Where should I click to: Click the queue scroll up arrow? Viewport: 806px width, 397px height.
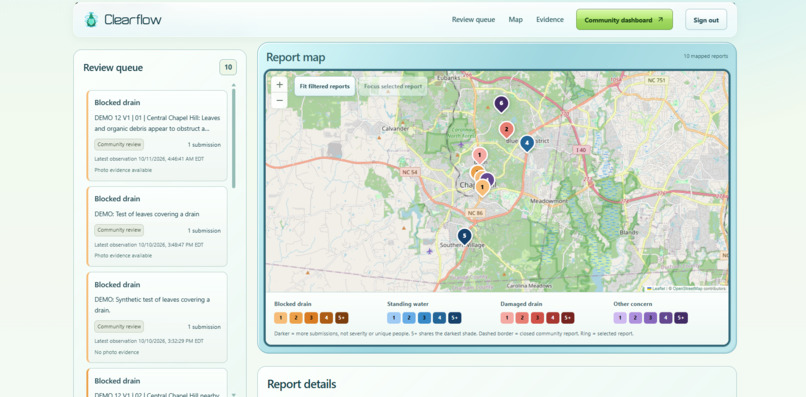234,85
